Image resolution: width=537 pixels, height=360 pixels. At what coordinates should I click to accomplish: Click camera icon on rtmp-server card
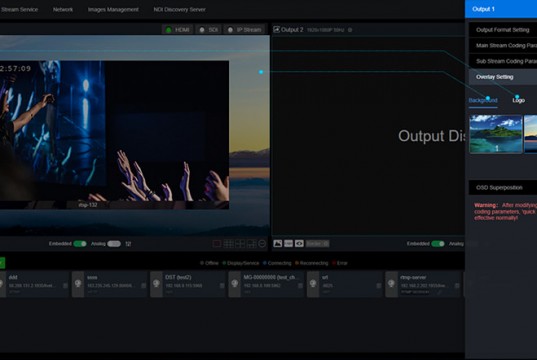point(391,284)
